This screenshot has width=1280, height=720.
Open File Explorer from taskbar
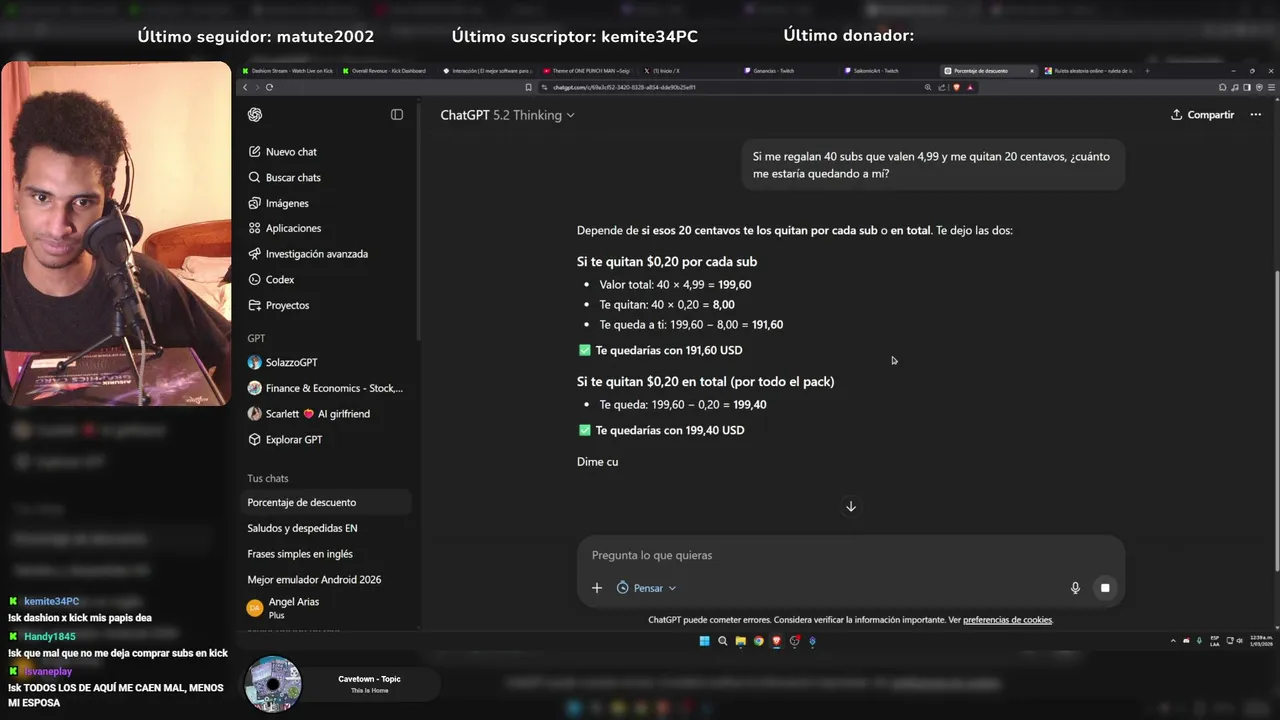click(740, 641)
